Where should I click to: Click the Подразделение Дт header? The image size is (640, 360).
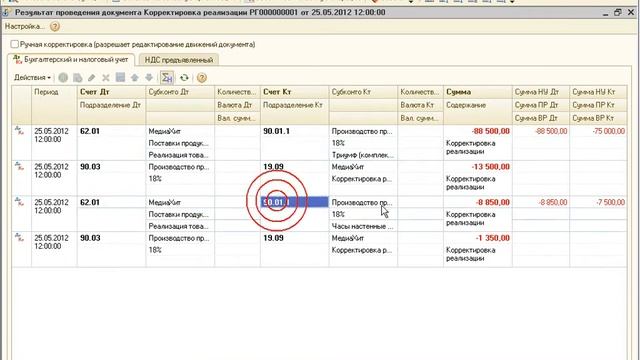(x=111, y=105)
